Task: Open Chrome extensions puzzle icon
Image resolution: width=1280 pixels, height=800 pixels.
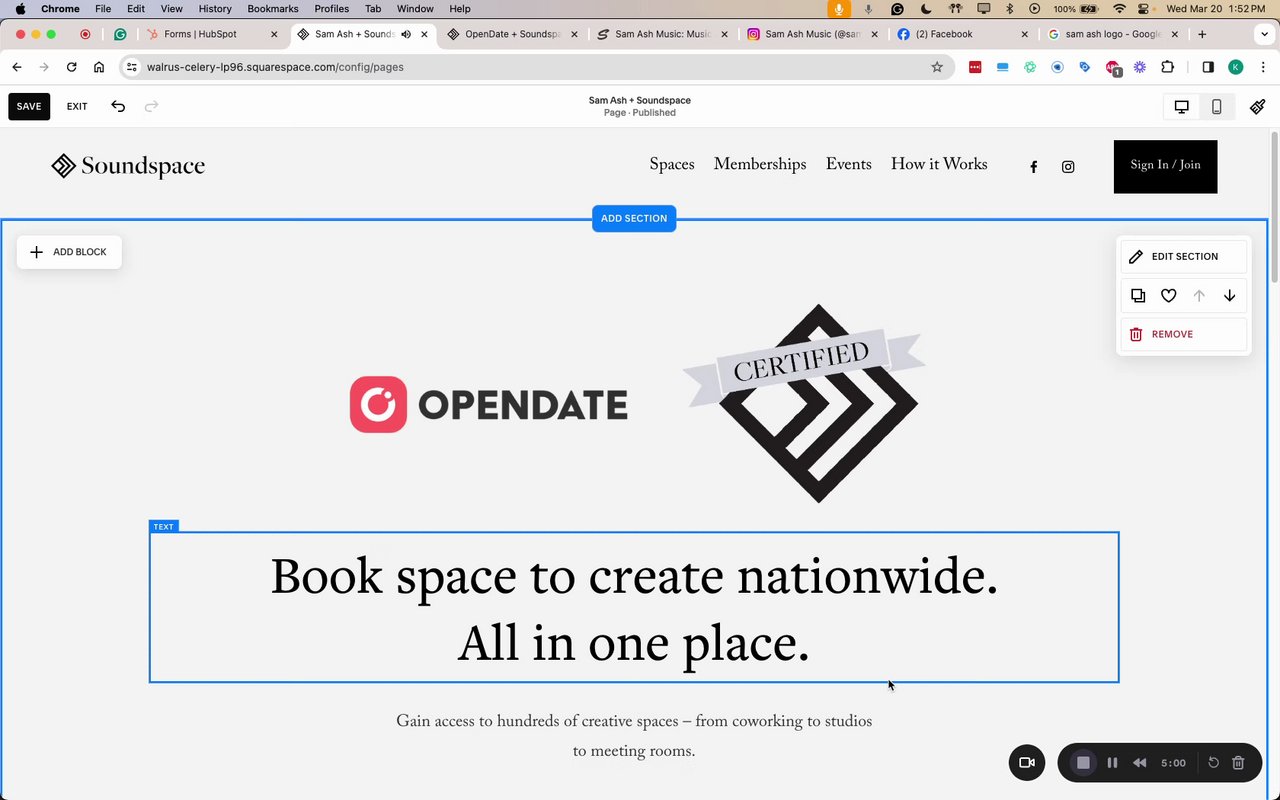Action: click(x=1167, y=67)
